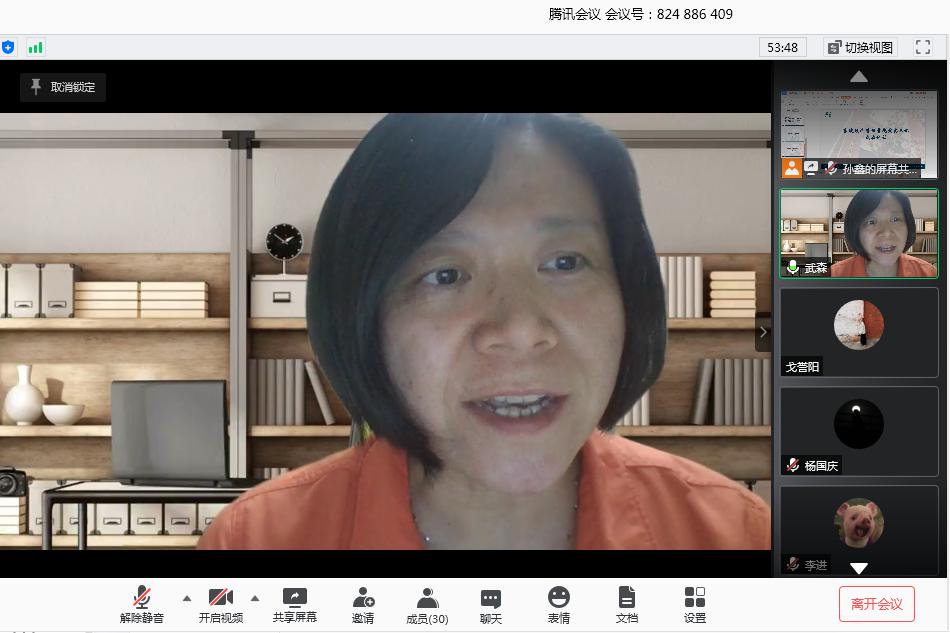Screen dimensions: 950x633
Task: Expand video options arrow beside 开启视频
Action: [255, 598]
